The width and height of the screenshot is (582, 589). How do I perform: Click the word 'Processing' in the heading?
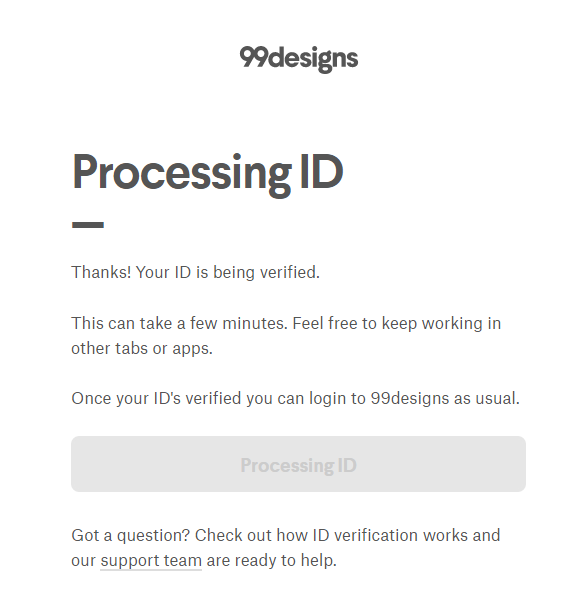pos(181,175)
